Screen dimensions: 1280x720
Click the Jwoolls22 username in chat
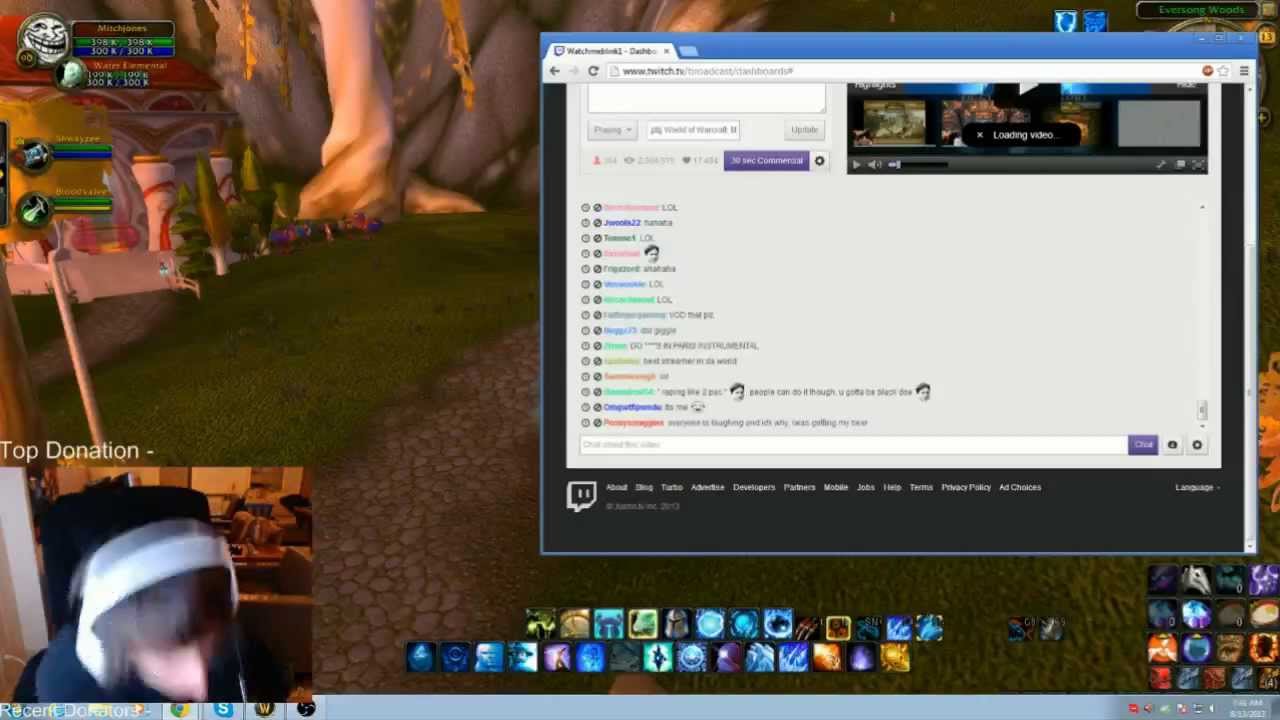(622, 223)
